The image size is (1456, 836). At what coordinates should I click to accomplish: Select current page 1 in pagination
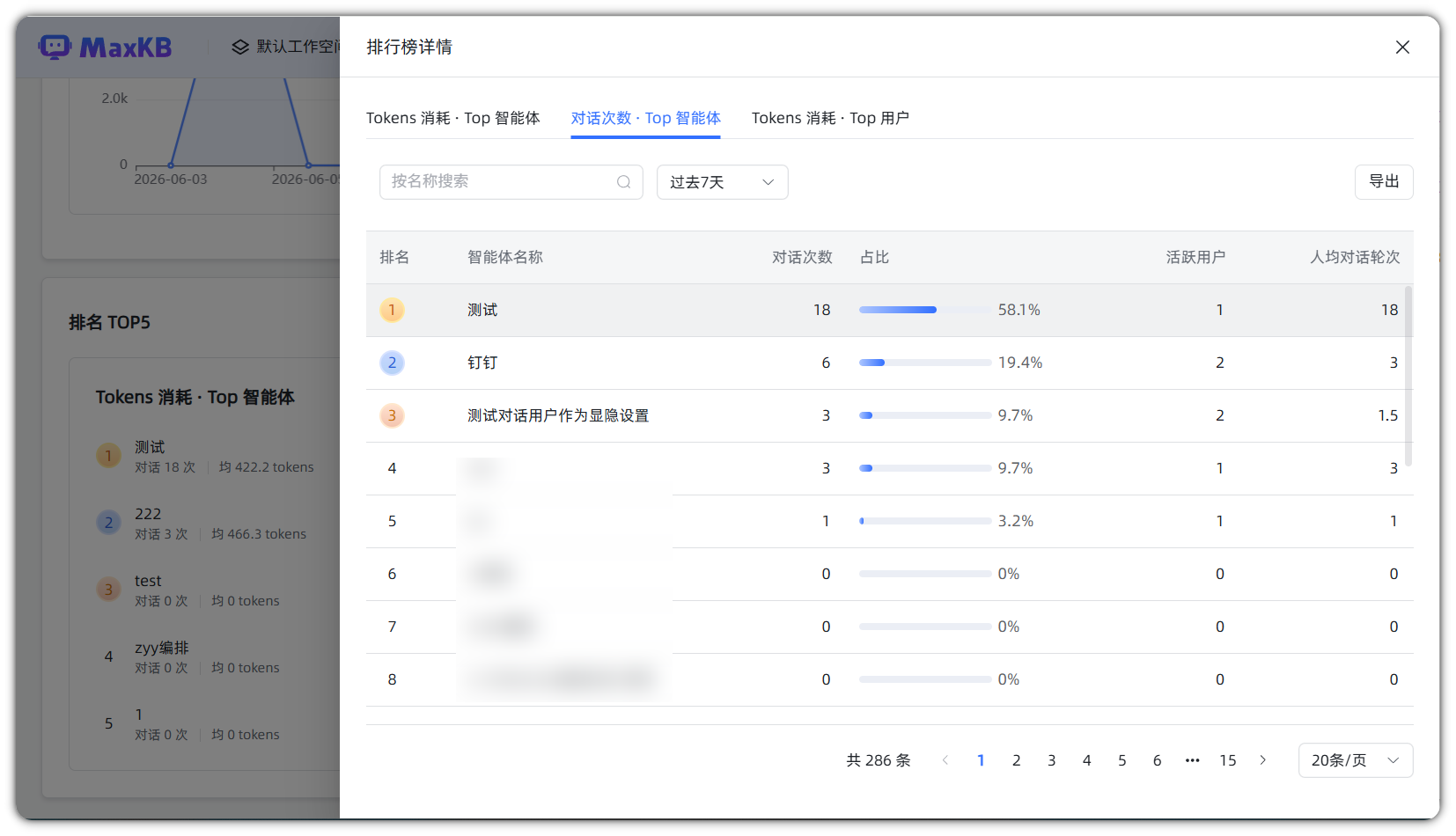point(981,760)
